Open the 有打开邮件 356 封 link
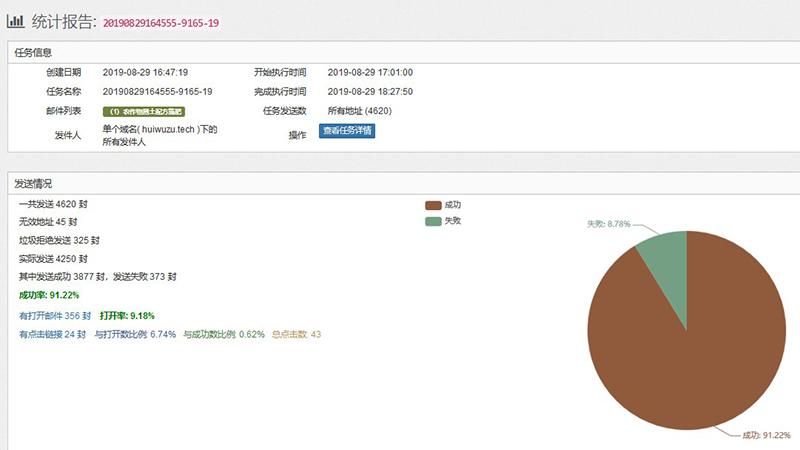The image size is (800, 450). (55, 315)
